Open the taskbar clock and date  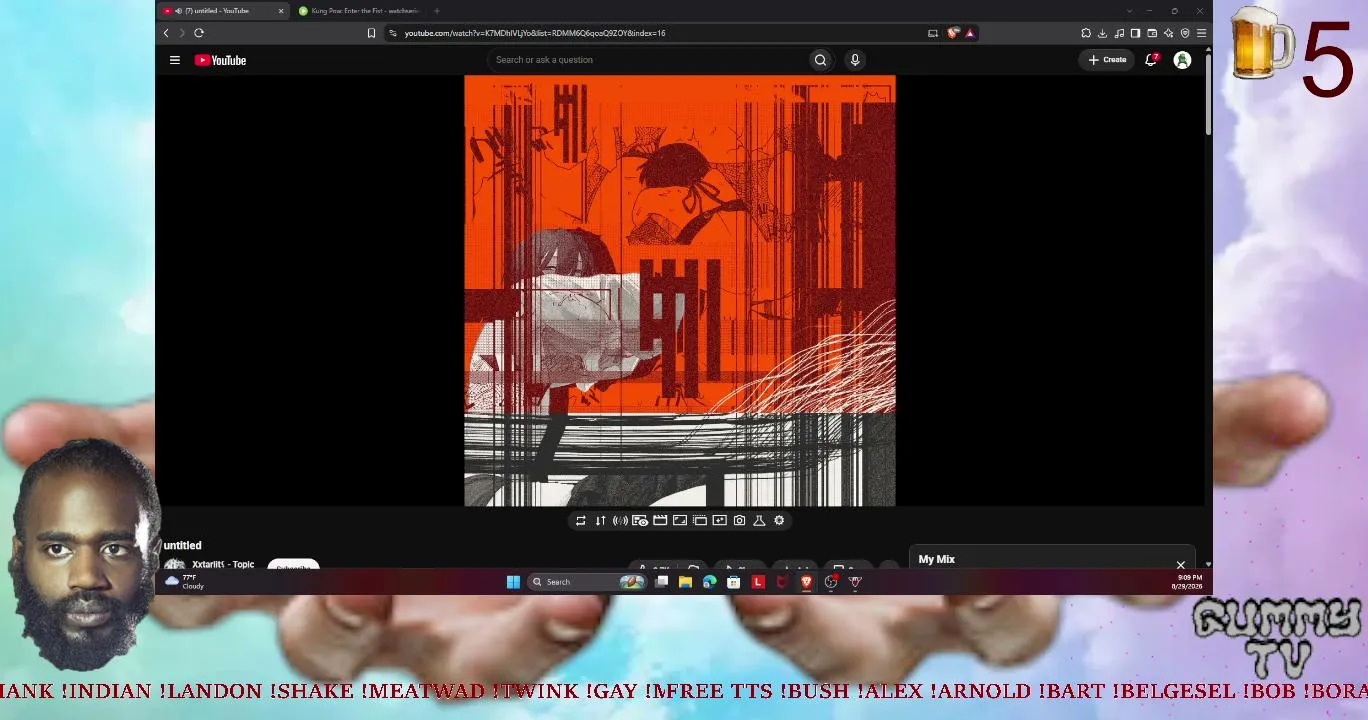1189,582
